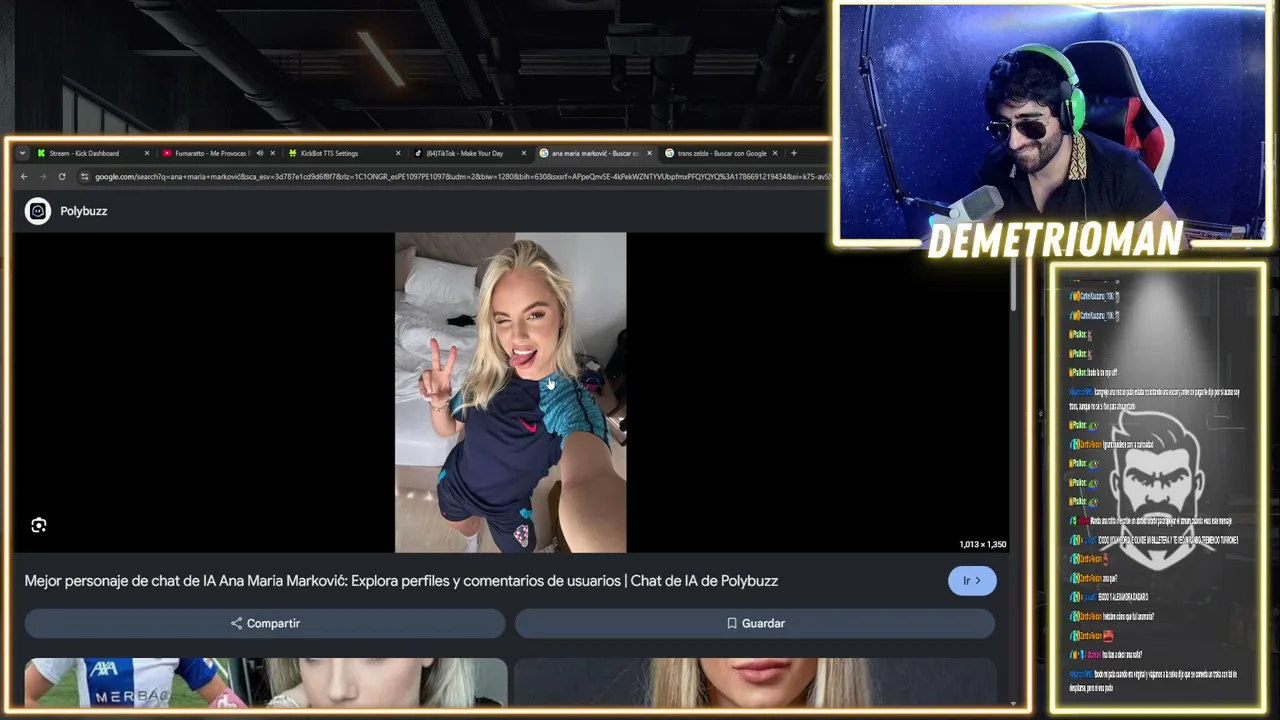Viewport: 1280px width, 720px height.
Task: Close the KickBot TTS Settings tab
Action: (x=398, y=153)
